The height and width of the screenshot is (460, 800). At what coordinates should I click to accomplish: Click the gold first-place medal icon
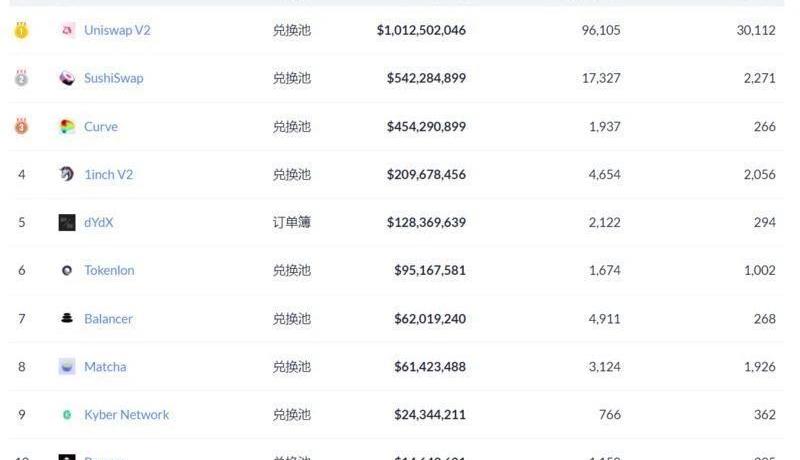21,31
